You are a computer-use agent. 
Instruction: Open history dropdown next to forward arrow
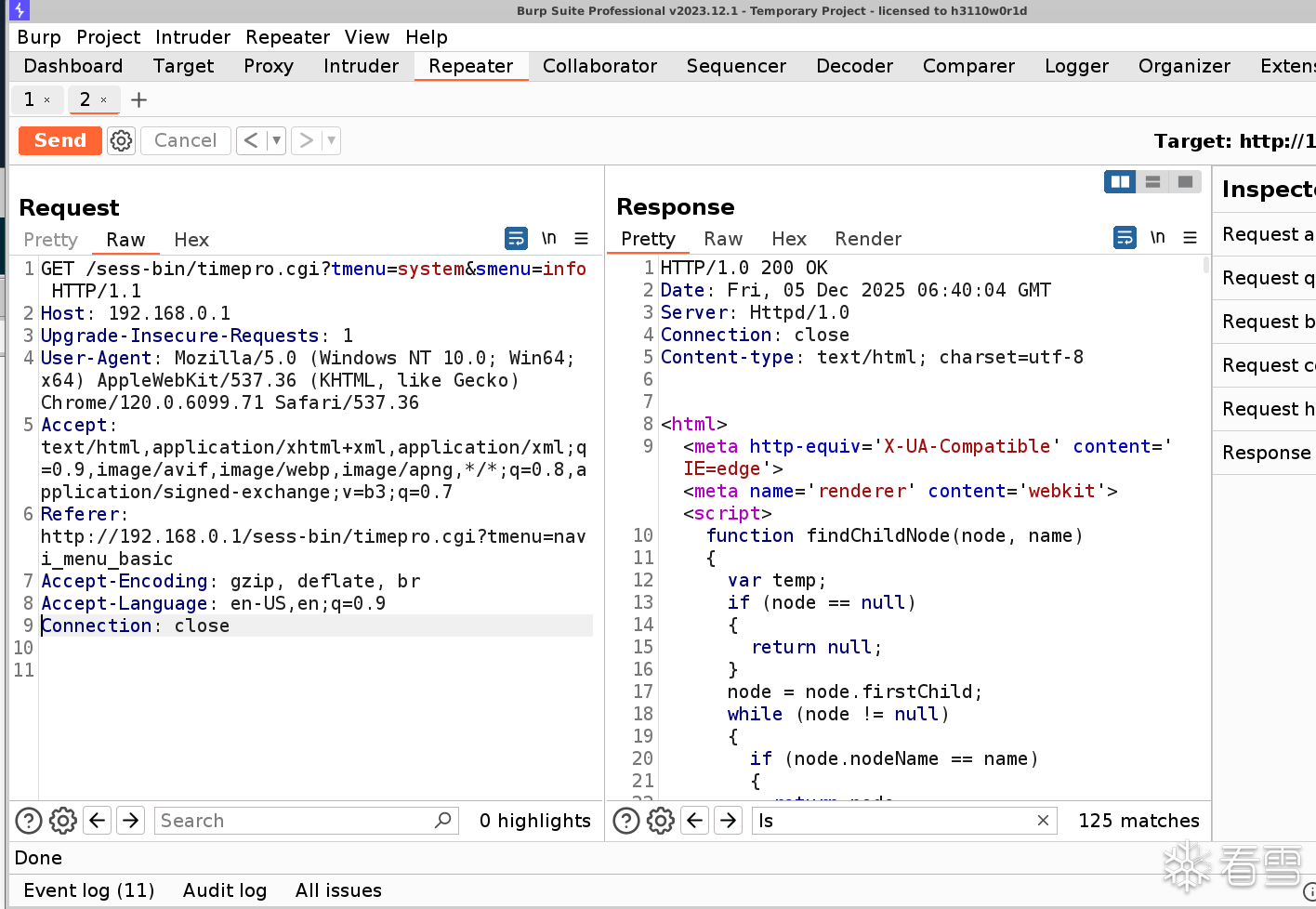click(x=331, y=140)
